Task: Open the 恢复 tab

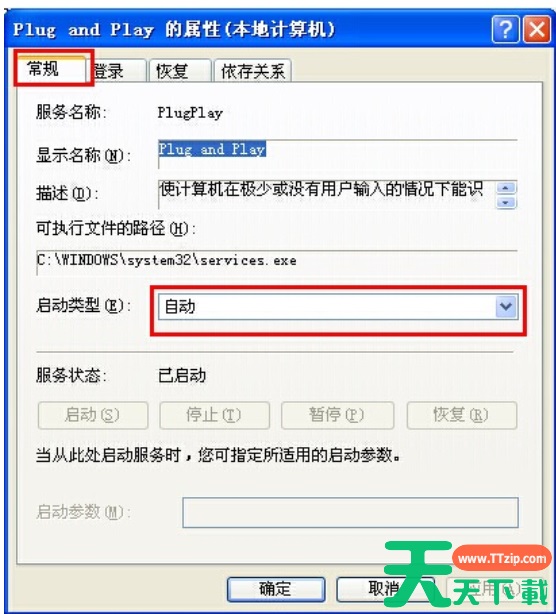Action: [x=180, y=71]
